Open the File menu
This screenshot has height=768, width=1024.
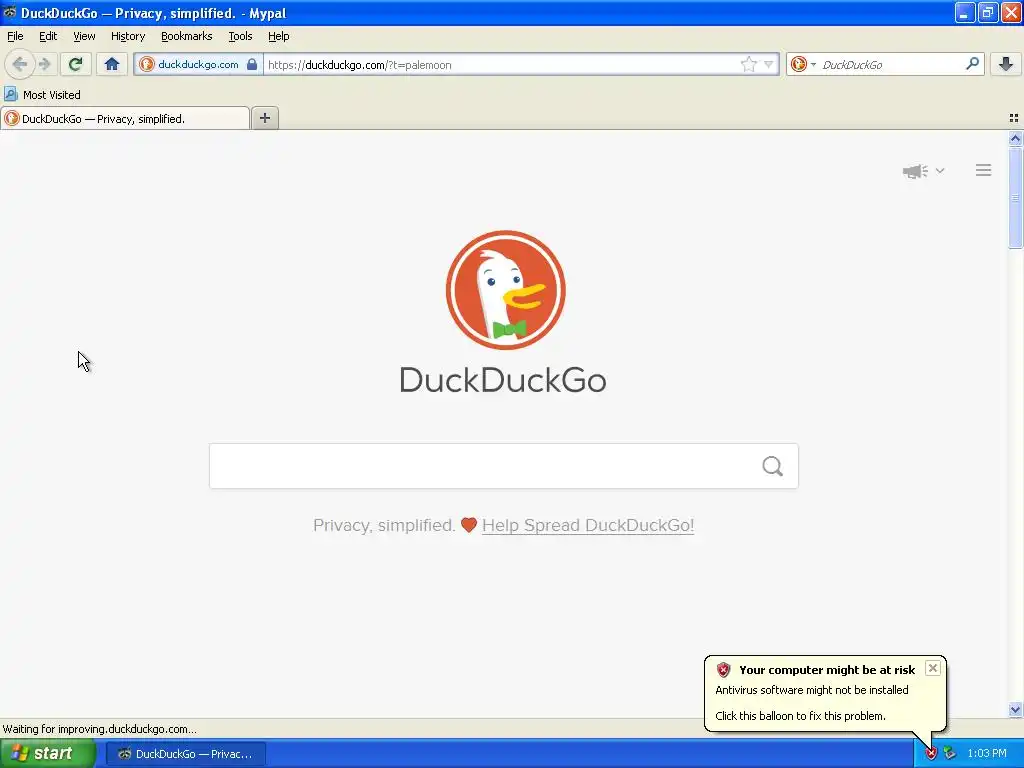coord(15,36)
